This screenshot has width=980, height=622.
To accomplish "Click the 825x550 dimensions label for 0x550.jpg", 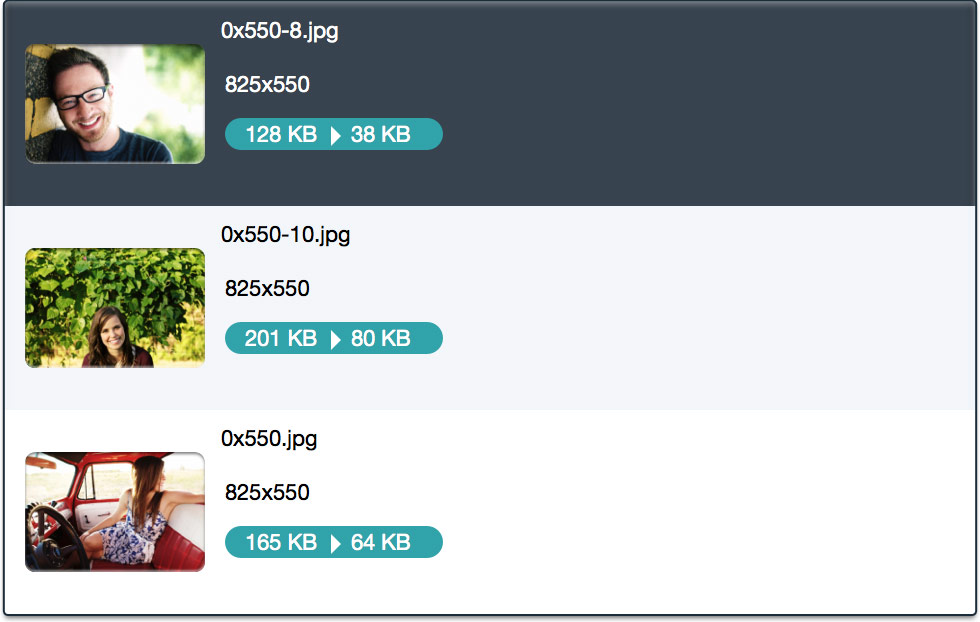I will (267, 493).
